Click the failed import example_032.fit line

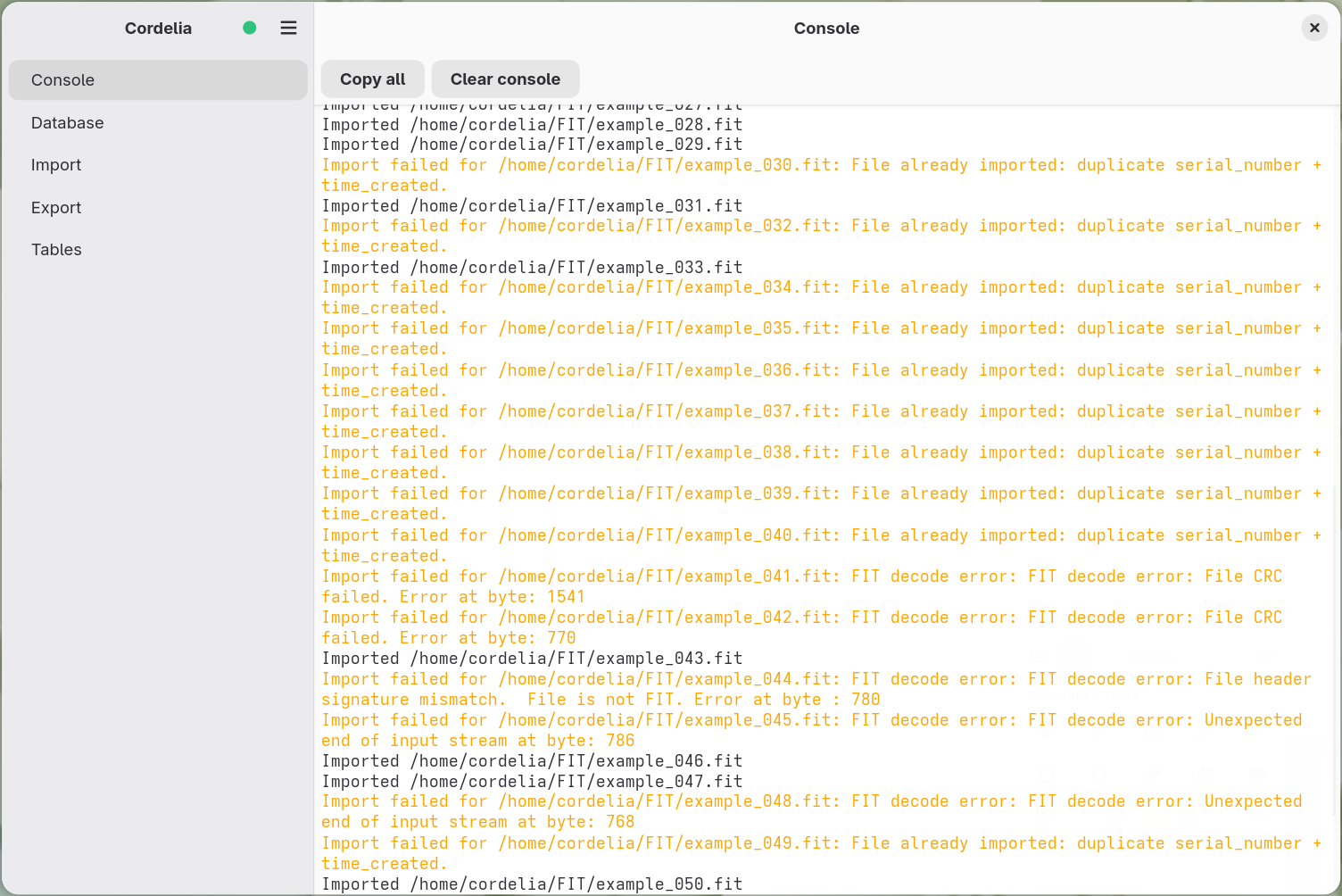[822, 236]
